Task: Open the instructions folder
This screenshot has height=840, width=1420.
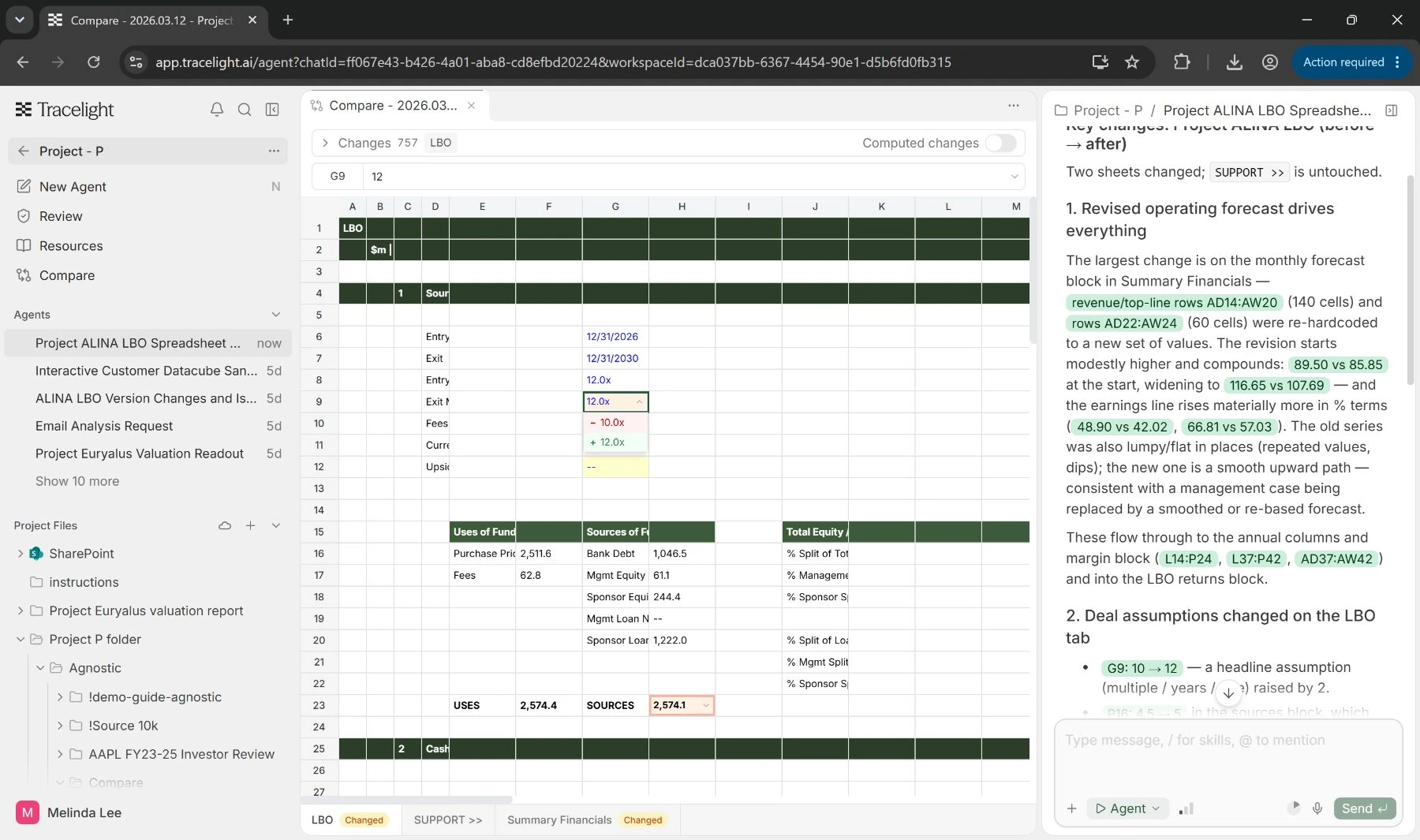Action: (x=84, y=582)
